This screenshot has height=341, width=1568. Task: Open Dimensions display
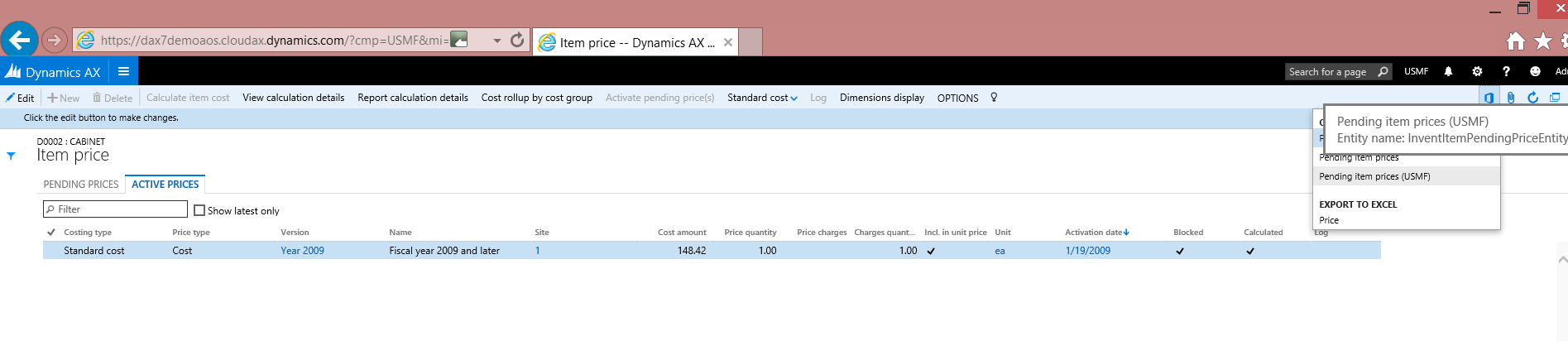[882, 98]
